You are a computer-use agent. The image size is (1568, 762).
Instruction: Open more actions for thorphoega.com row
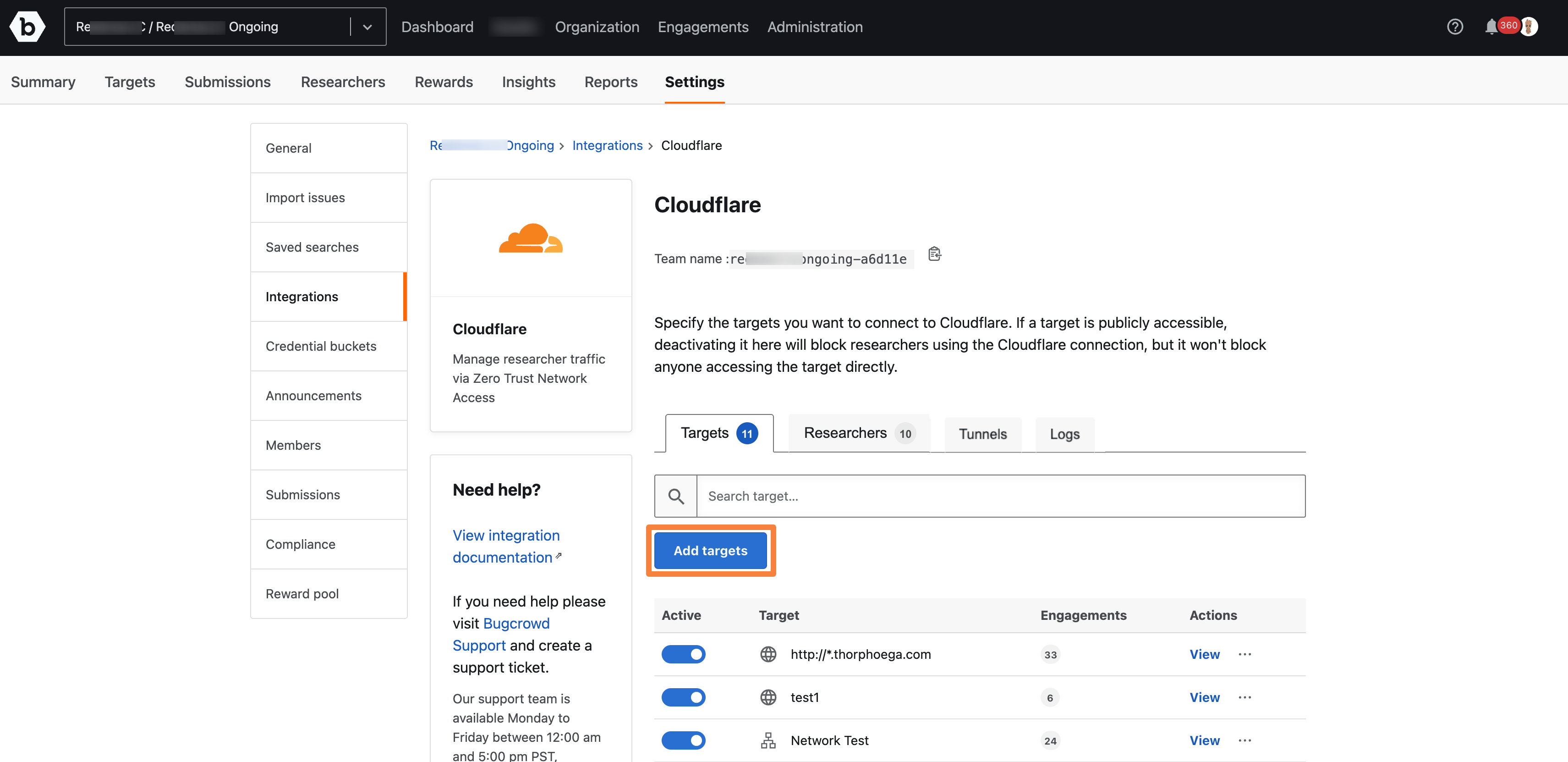pyautogui.click(x=1245, y=654)
